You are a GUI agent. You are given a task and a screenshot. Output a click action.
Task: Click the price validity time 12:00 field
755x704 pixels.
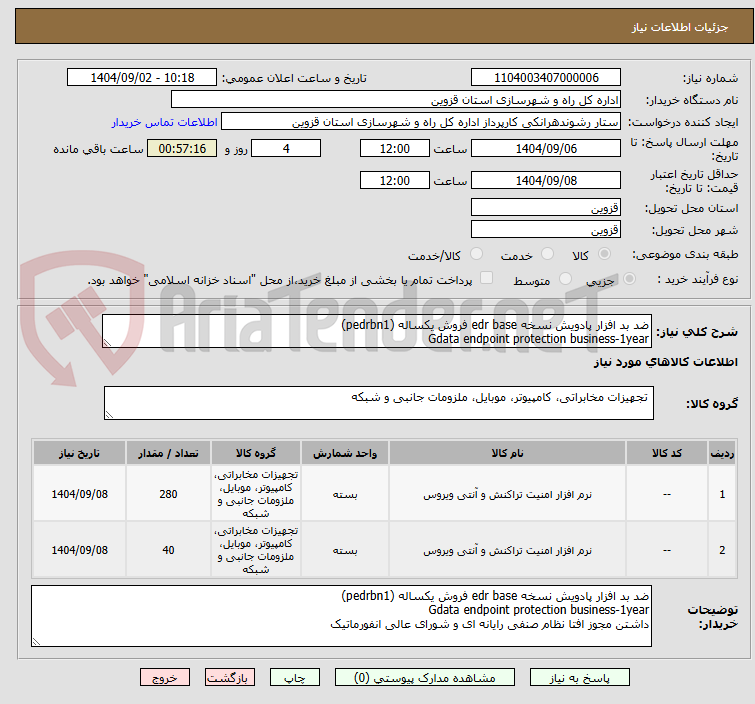click(x=395, y=180)
